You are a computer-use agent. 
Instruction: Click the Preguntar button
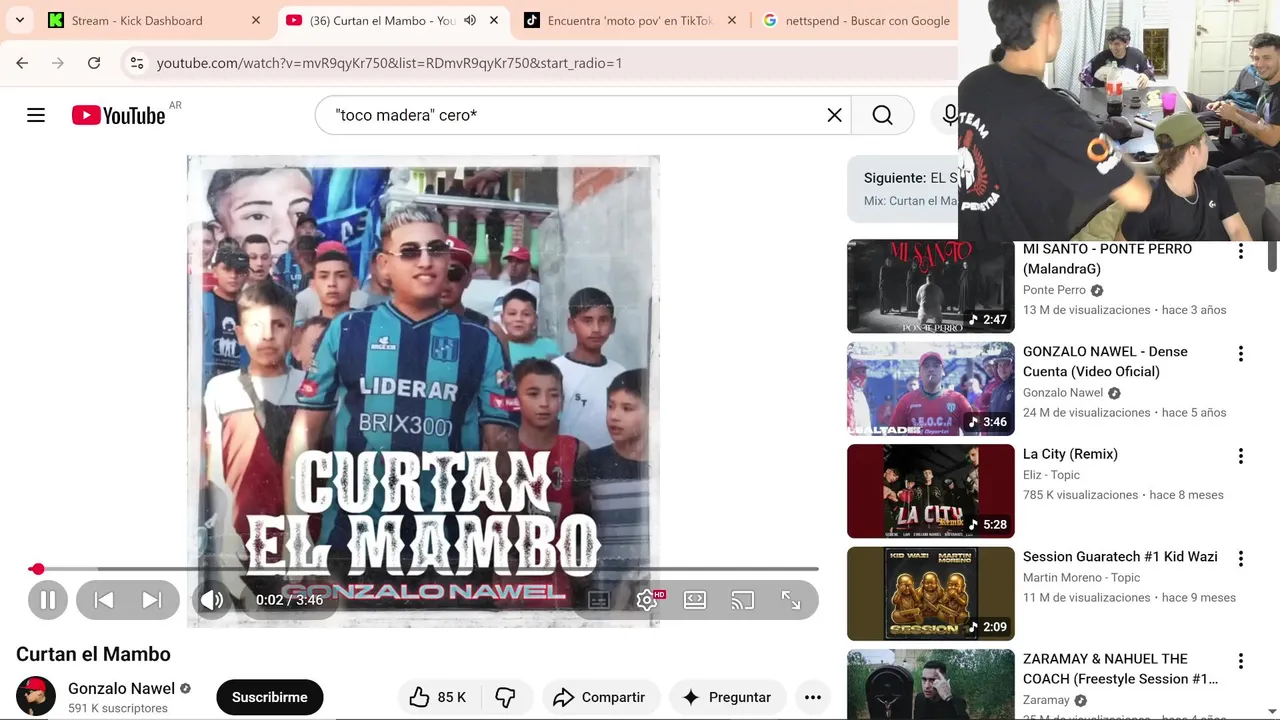click(727, 697)
